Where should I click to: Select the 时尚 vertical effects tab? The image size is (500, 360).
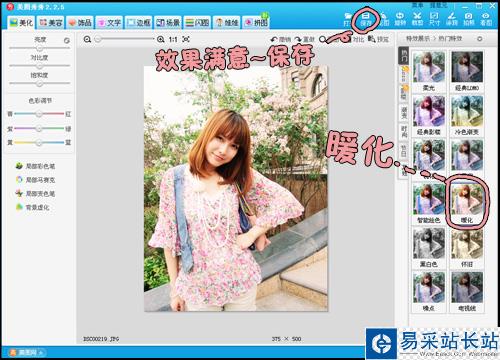click(x=404, y=132)
